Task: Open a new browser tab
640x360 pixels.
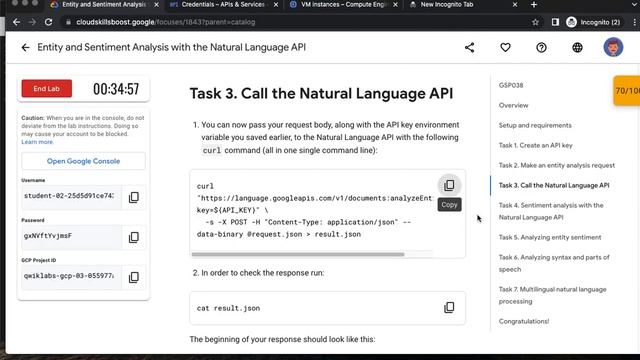Action: (x=534, y=4)
